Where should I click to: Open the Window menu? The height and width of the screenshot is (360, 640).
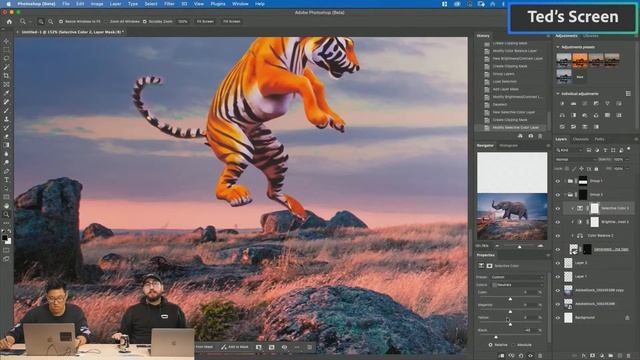pos(240,4)
